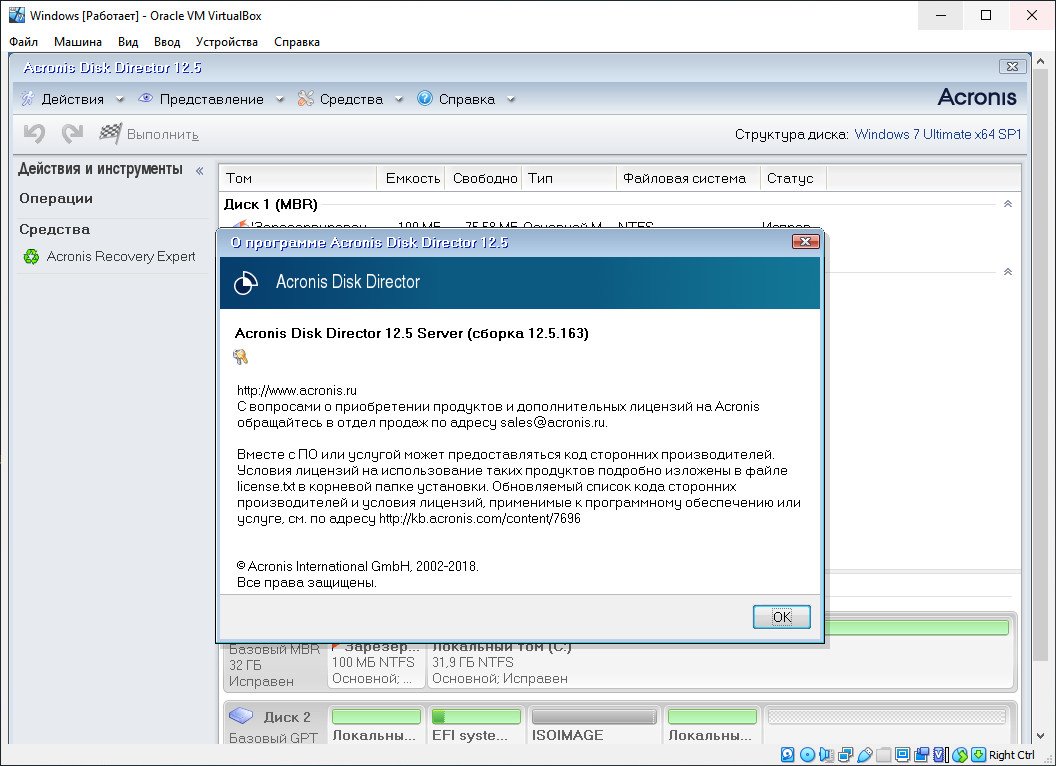1056x766 pixels.
Task: Sort by the Тип column header
Action: point(569,178)
